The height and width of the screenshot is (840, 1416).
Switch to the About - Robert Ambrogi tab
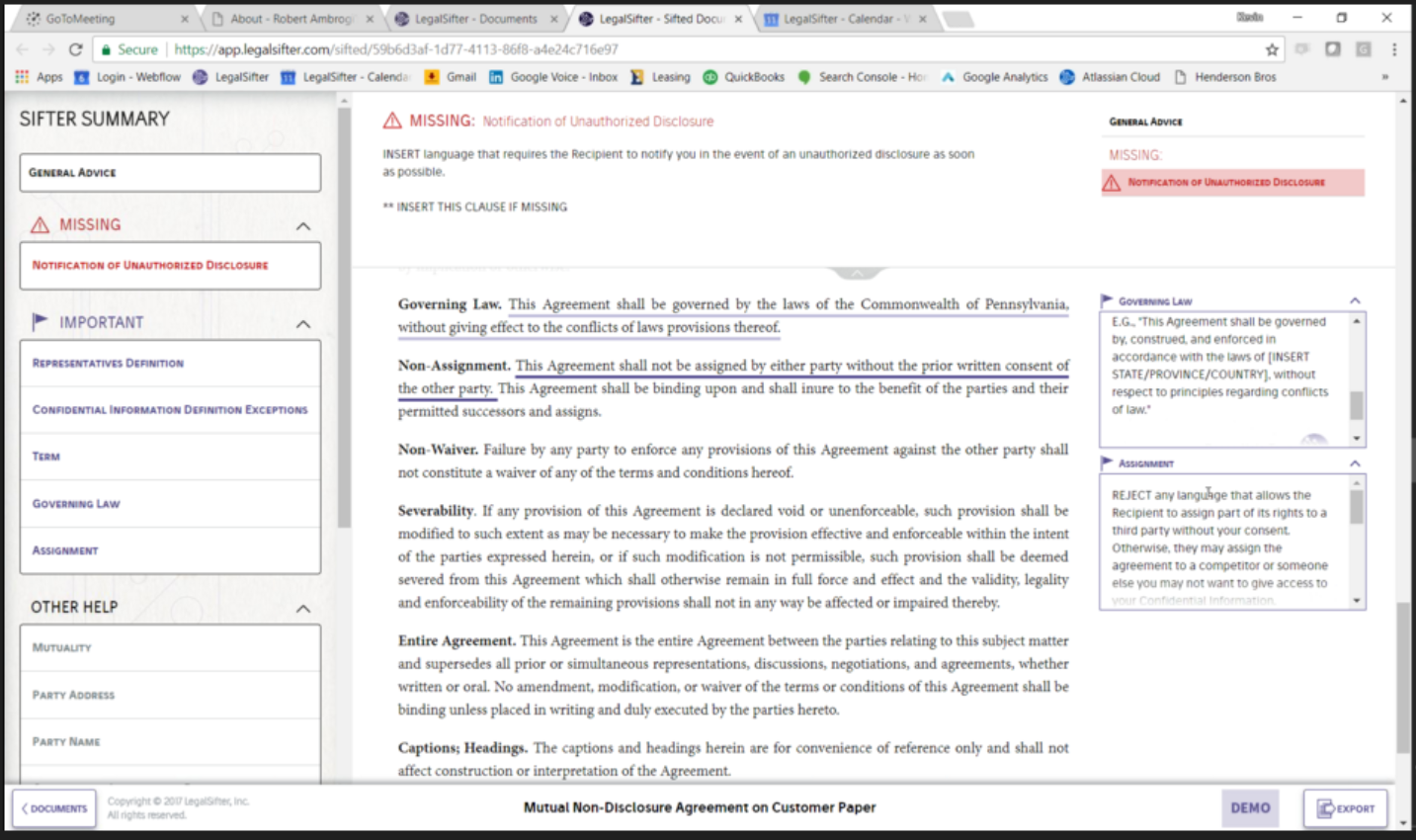point(291,19)
